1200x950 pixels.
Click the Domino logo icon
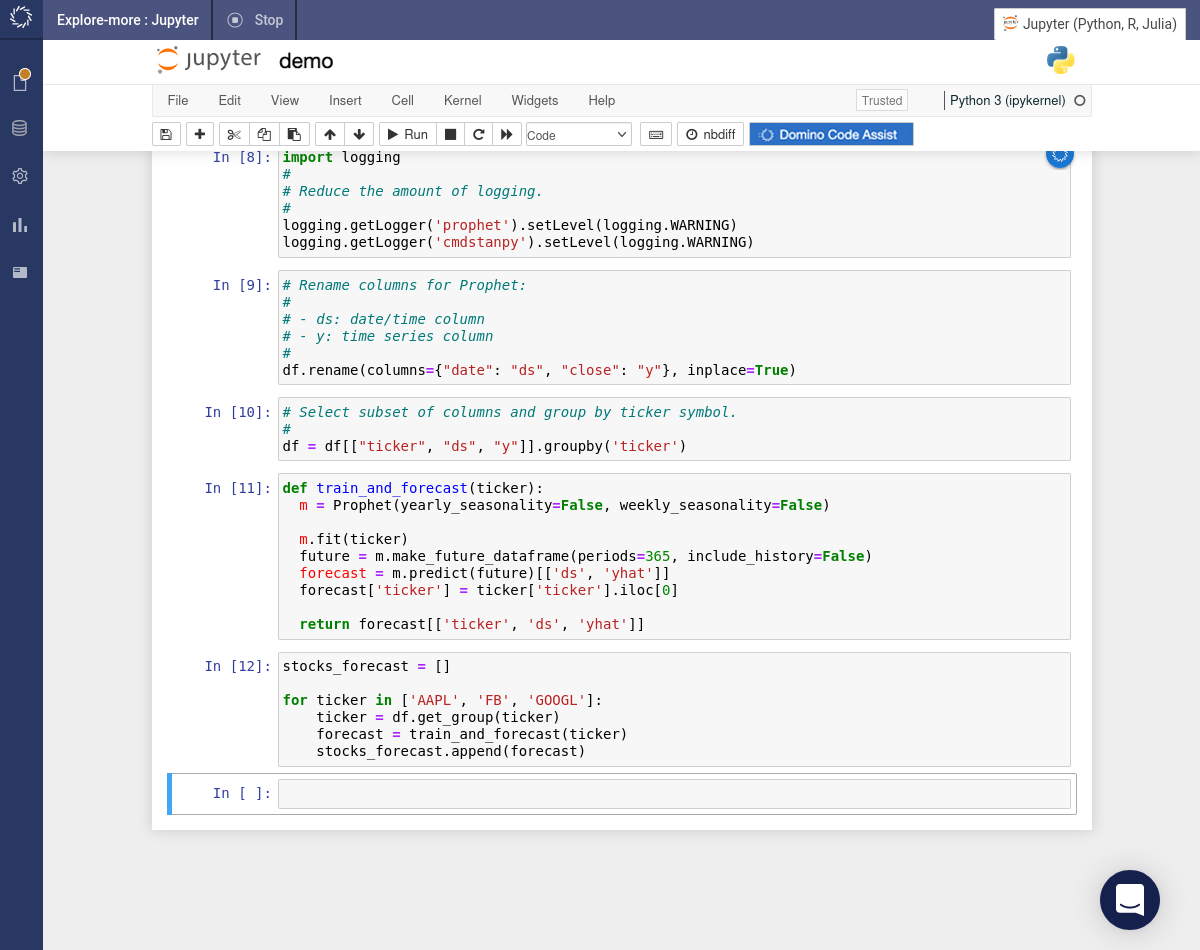tap(21, 19)
